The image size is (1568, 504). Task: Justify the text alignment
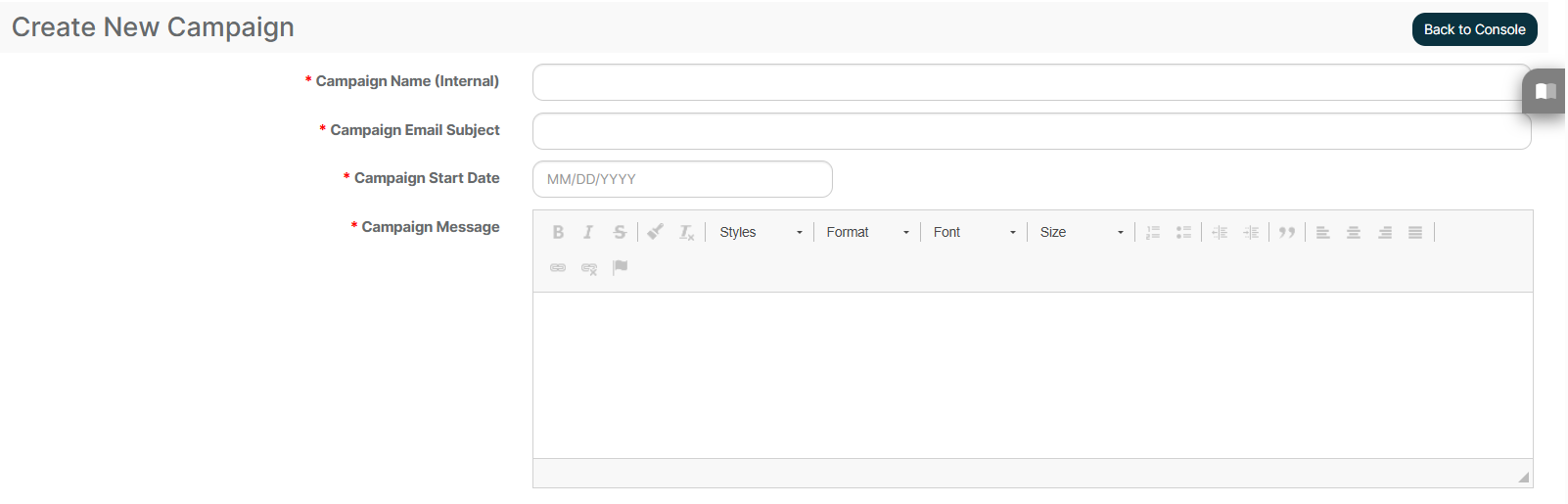[1415, 232]
